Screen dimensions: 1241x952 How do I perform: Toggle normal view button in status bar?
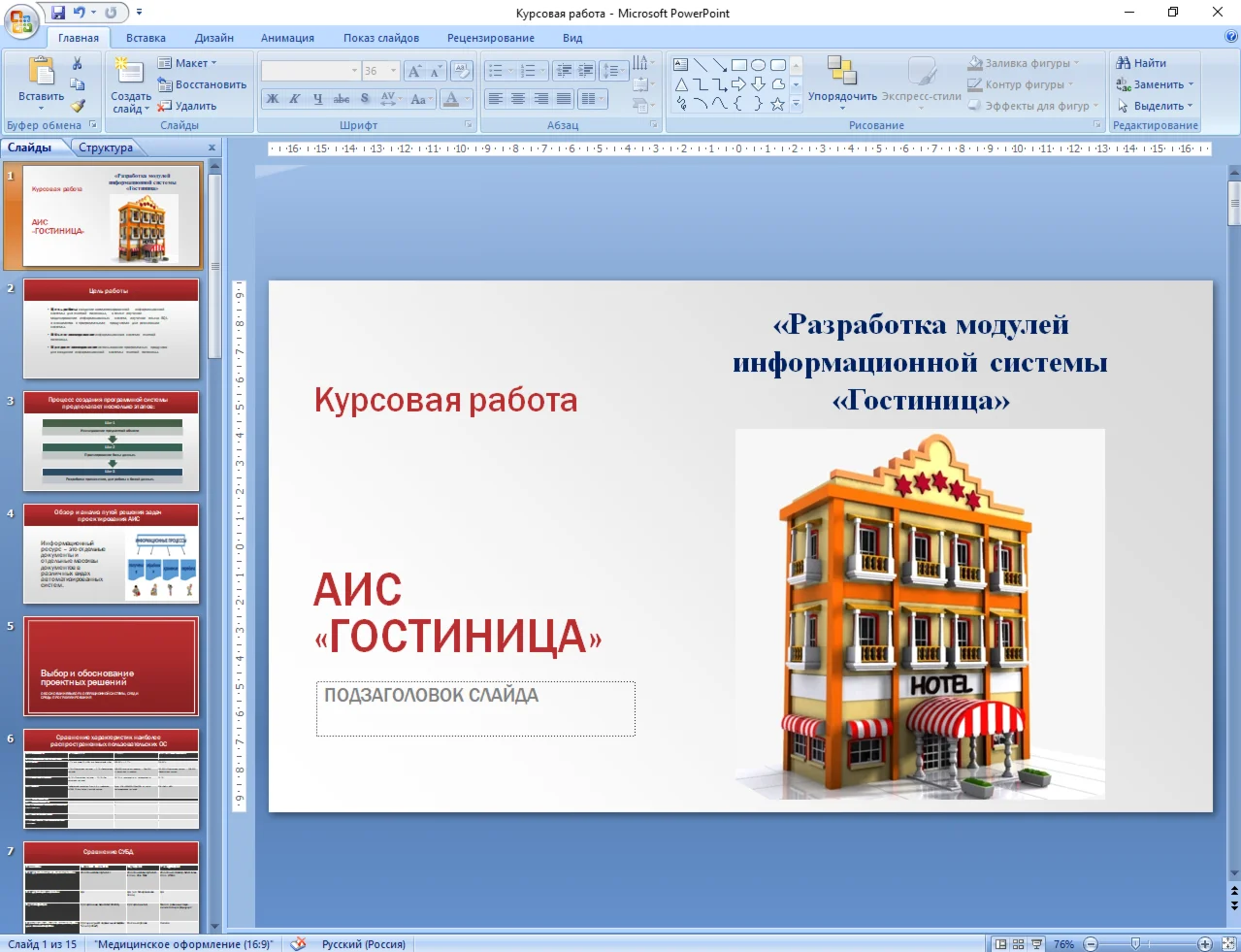click(1000, 943)
